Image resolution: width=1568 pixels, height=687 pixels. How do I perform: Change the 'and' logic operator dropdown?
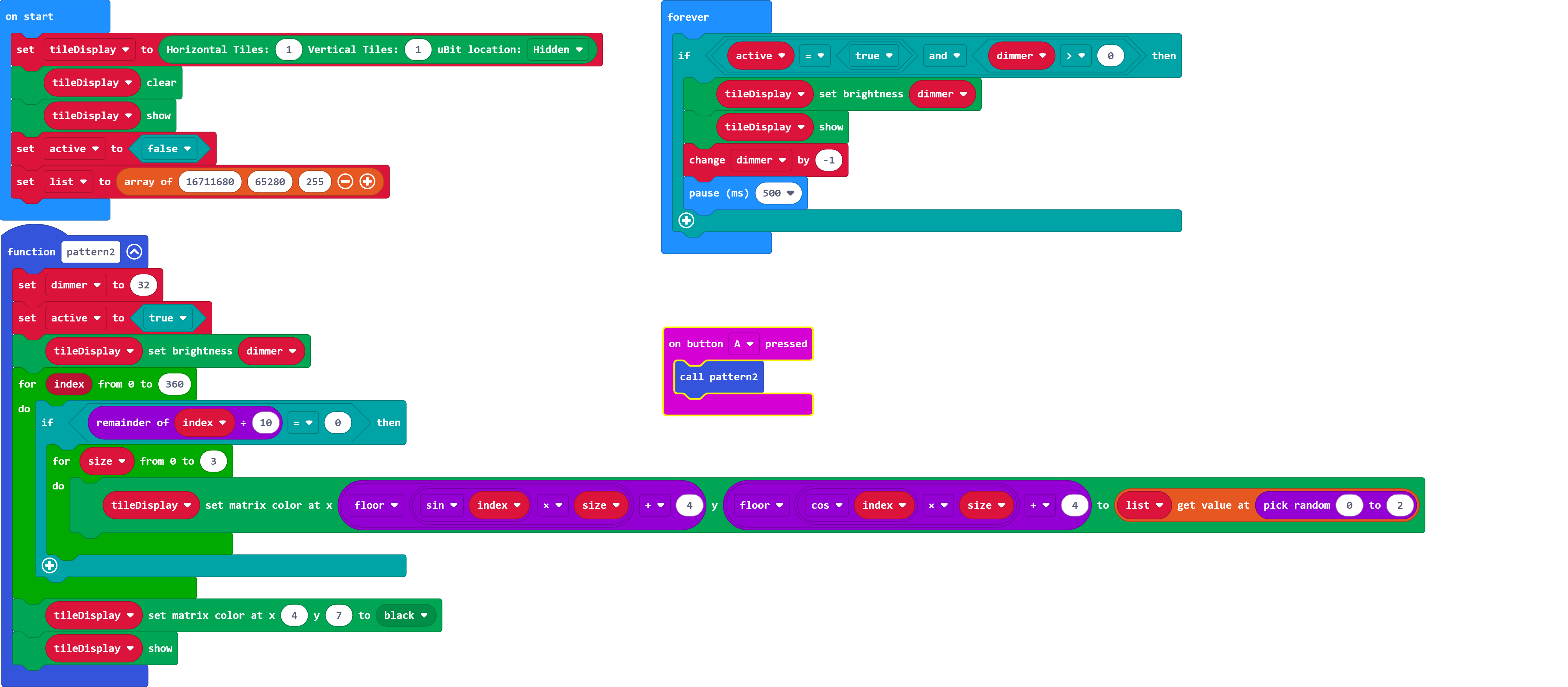945,55
